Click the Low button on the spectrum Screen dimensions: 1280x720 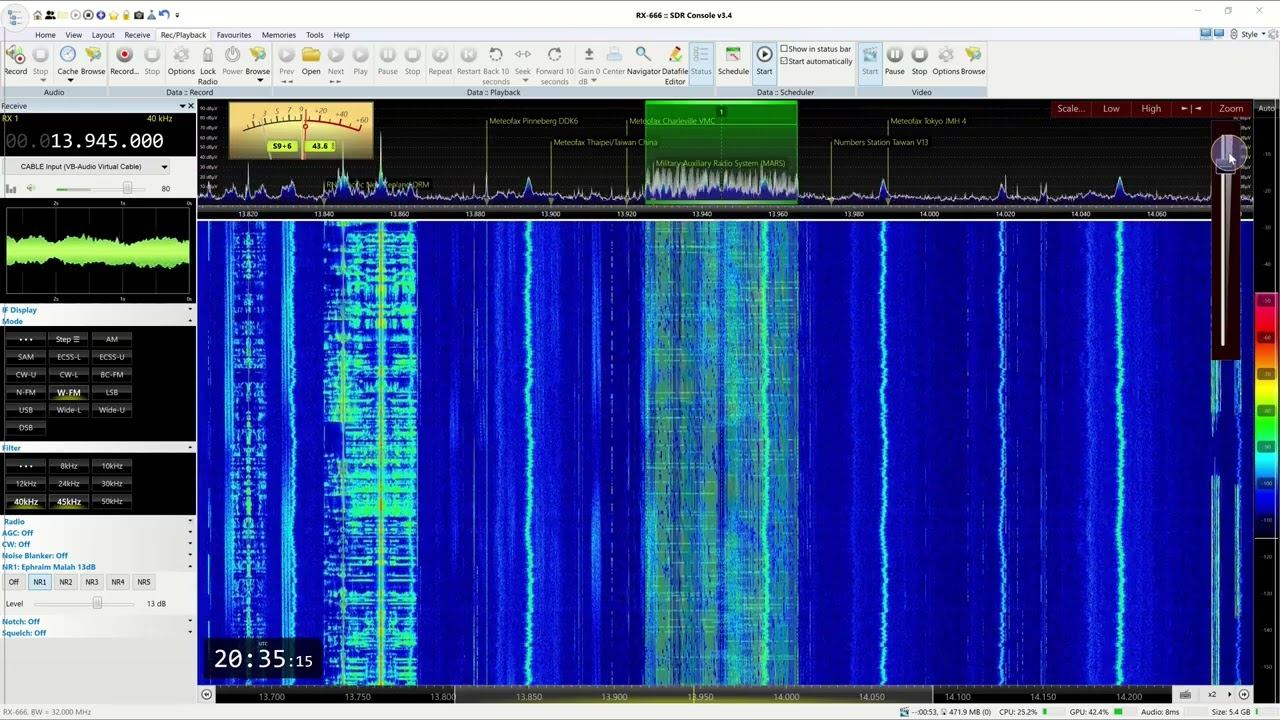tap(1111, 108)
